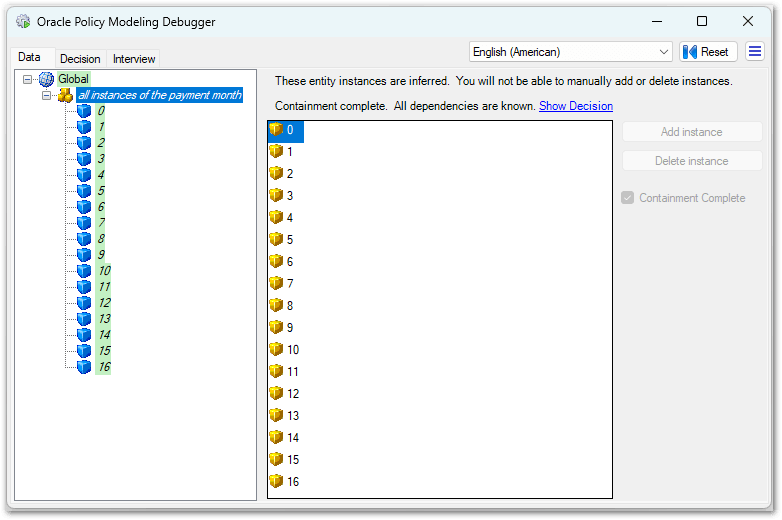Click blue cube icon for tree instance 5
This screenshot has width=782, height=520.
point(84,190)
